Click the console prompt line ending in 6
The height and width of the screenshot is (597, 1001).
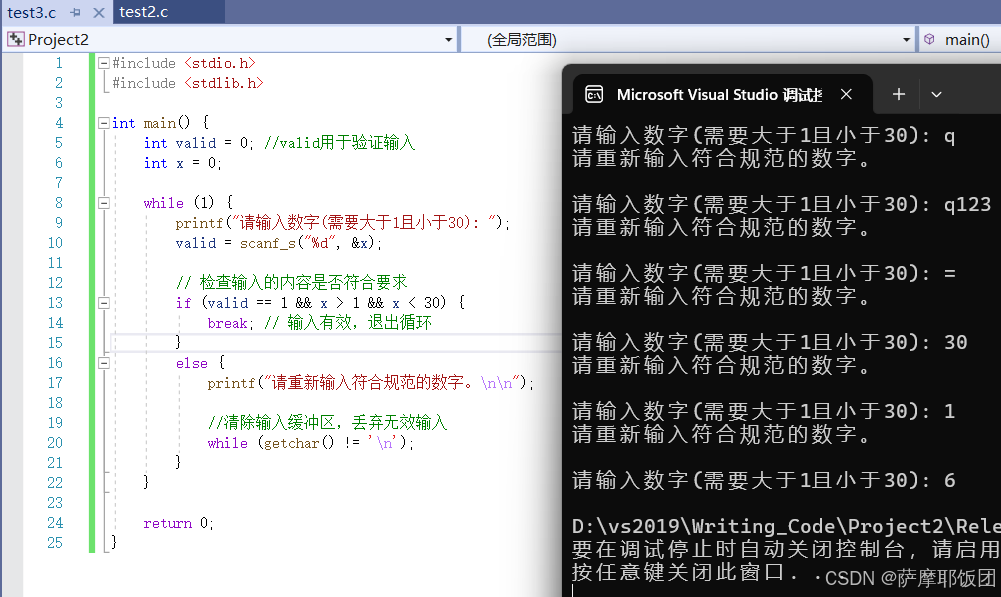[x=764, y=480]
